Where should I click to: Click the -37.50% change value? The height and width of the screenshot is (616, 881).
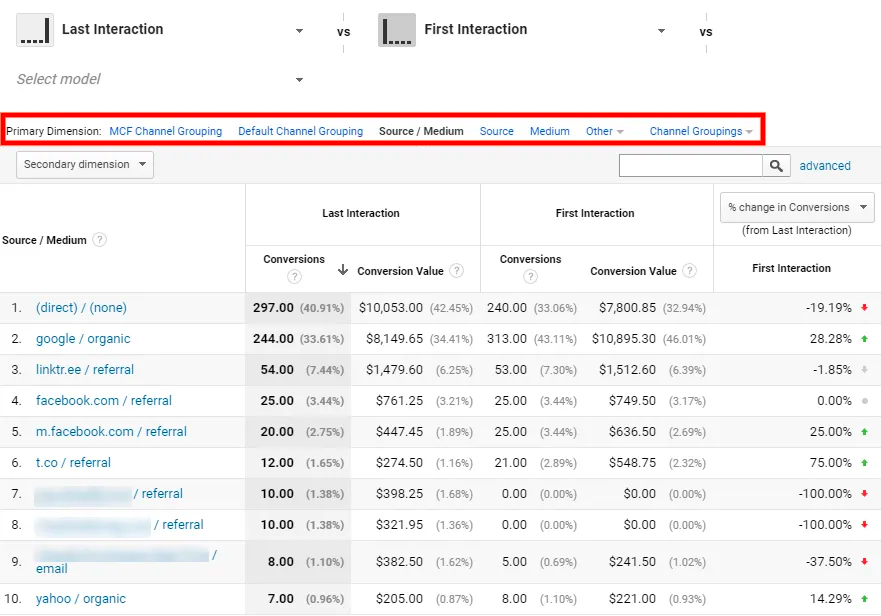[x=829, y=561]
